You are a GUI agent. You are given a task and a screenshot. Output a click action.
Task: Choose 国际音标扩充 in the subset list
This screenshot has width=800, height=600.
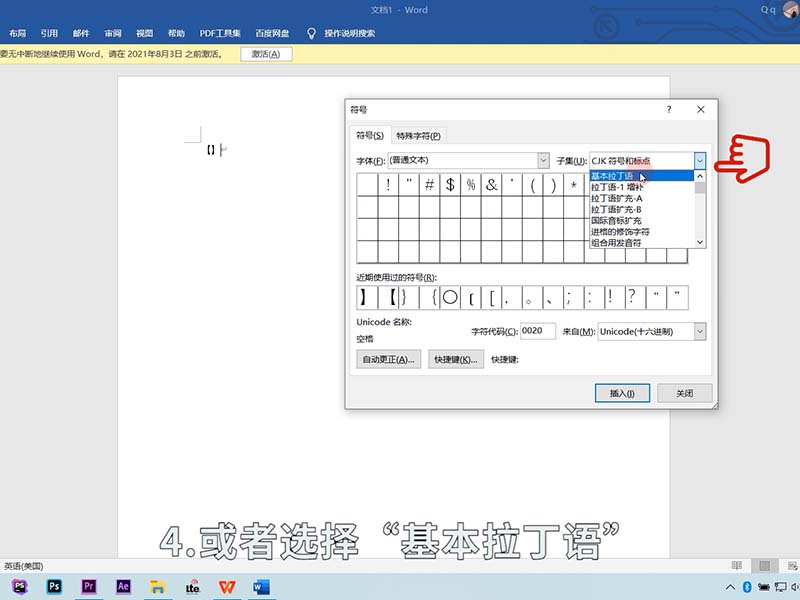point(642,220)
